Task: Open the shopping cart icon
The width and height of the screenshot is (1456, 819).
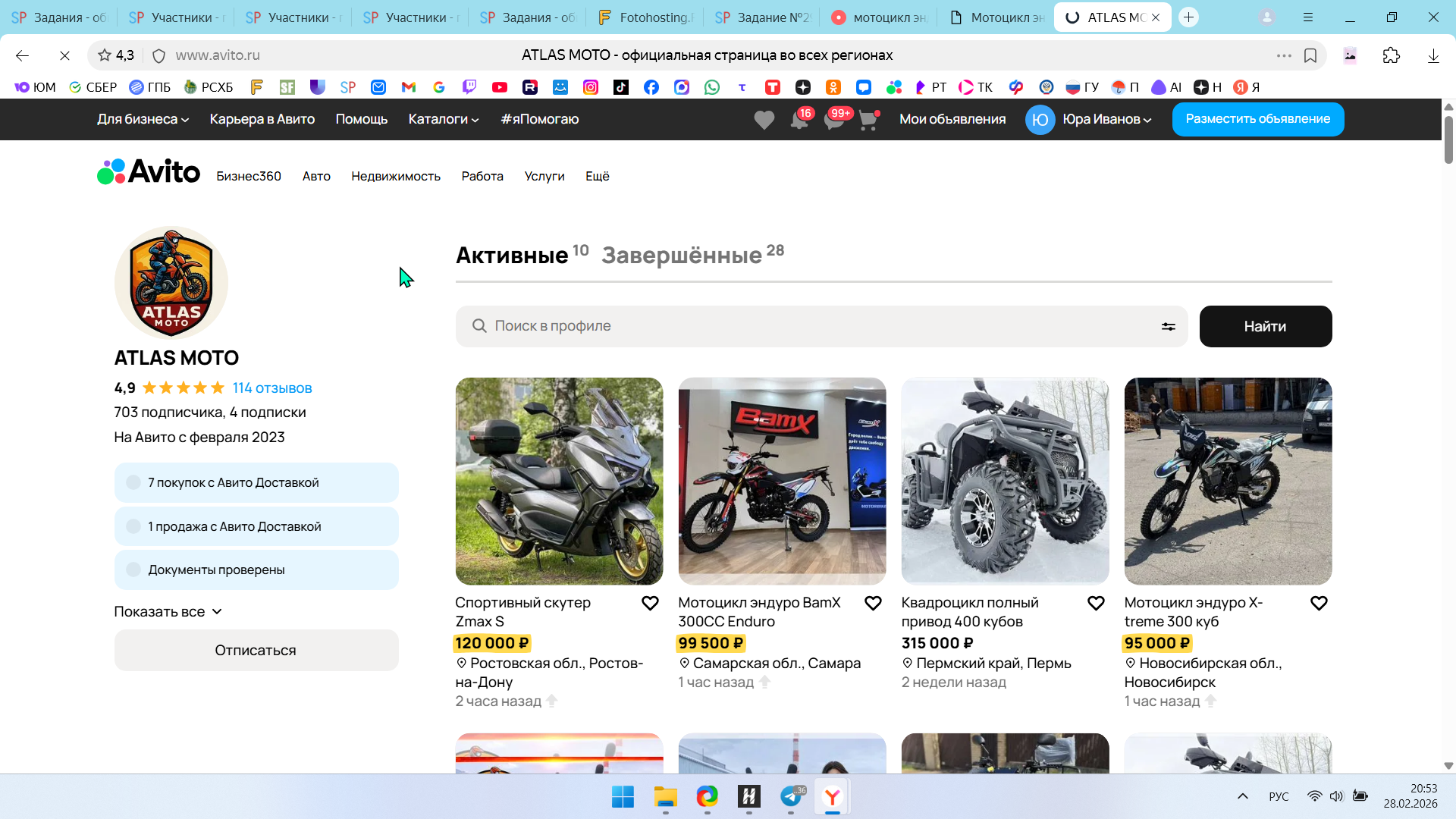Action: 868,120
